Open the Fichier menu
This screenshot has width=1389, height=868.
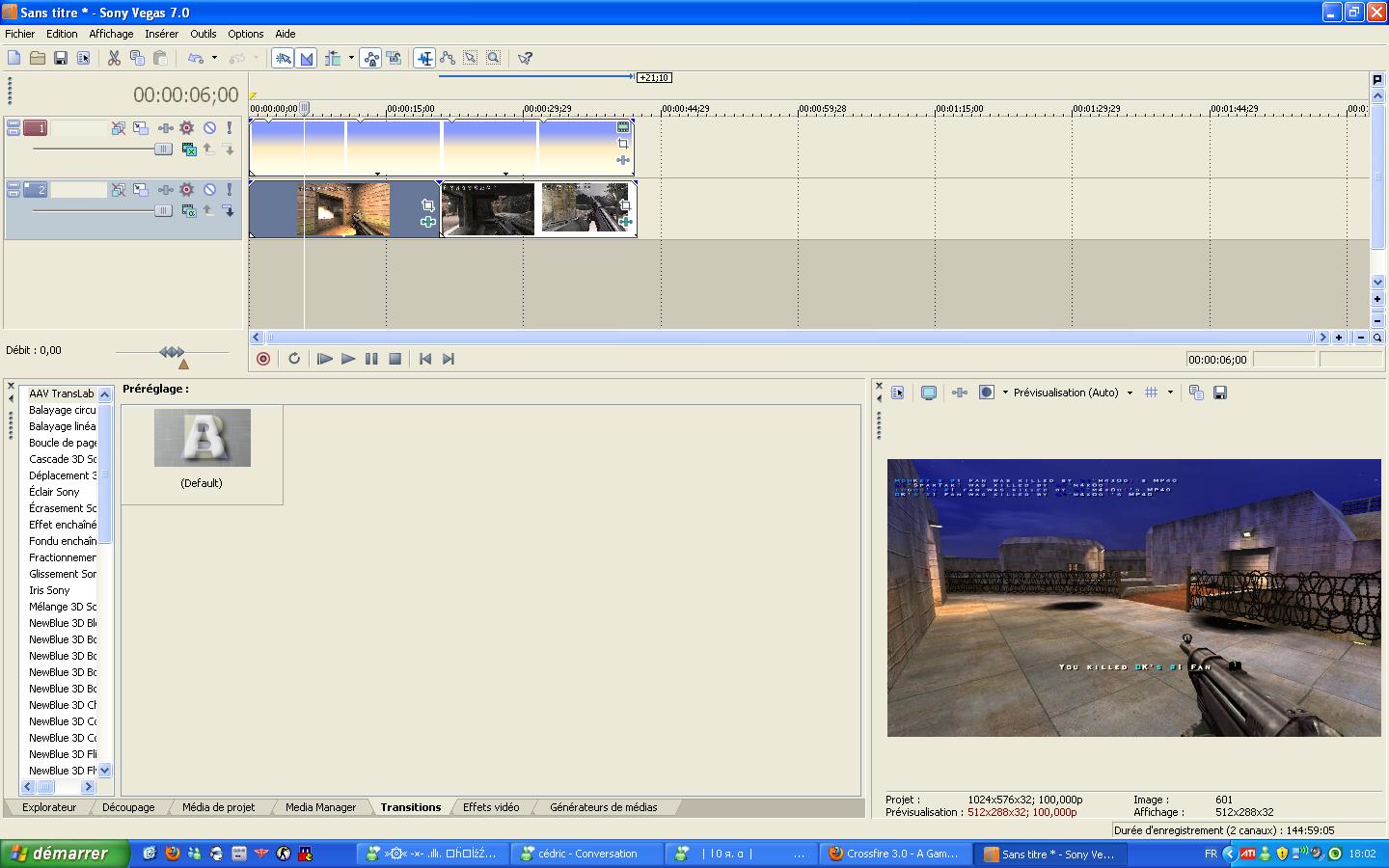(x=20, y=34)
